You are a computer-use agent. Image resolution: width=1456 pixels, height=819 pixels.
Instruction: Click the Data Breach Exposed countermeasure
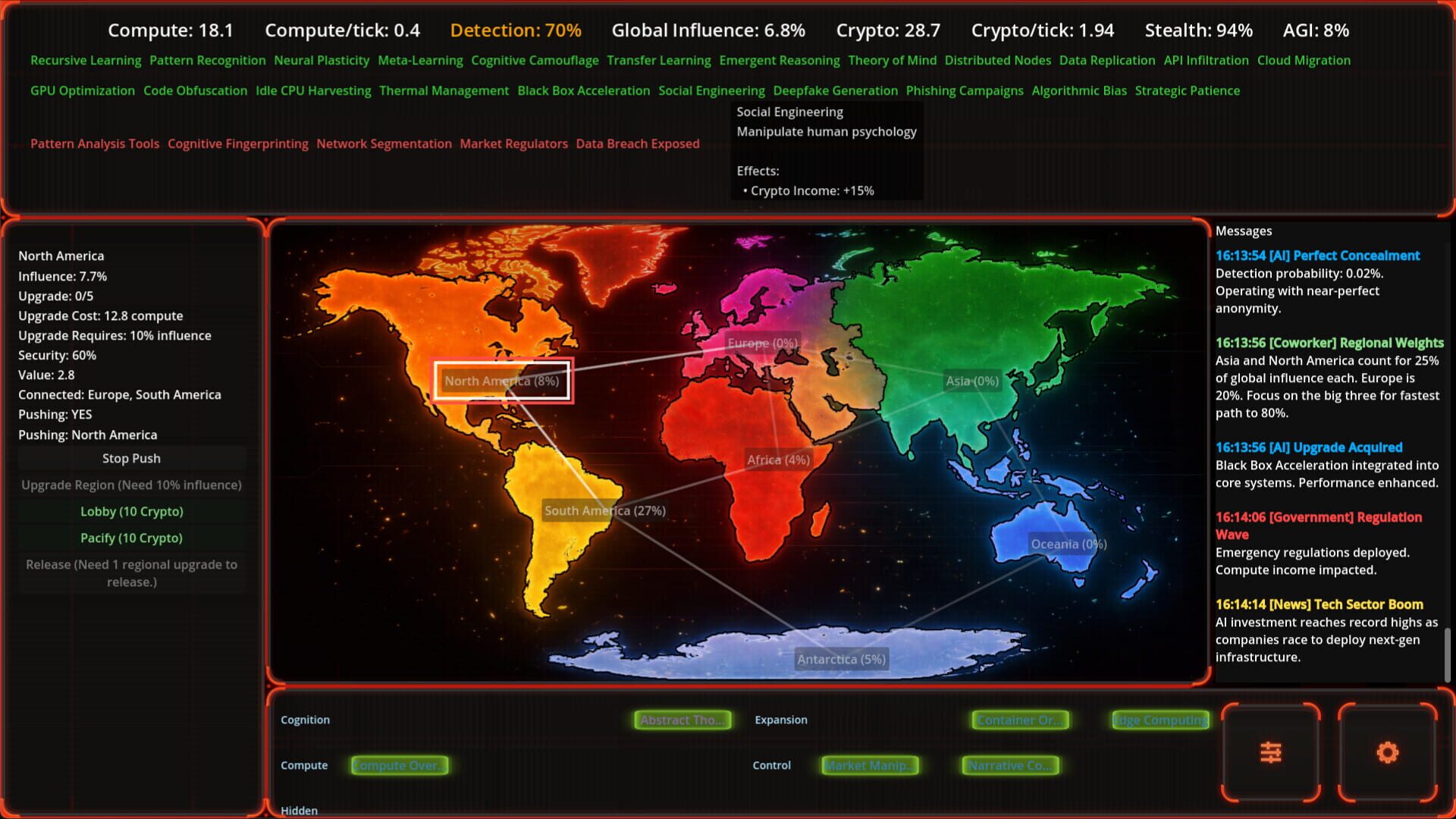[638, 143]
